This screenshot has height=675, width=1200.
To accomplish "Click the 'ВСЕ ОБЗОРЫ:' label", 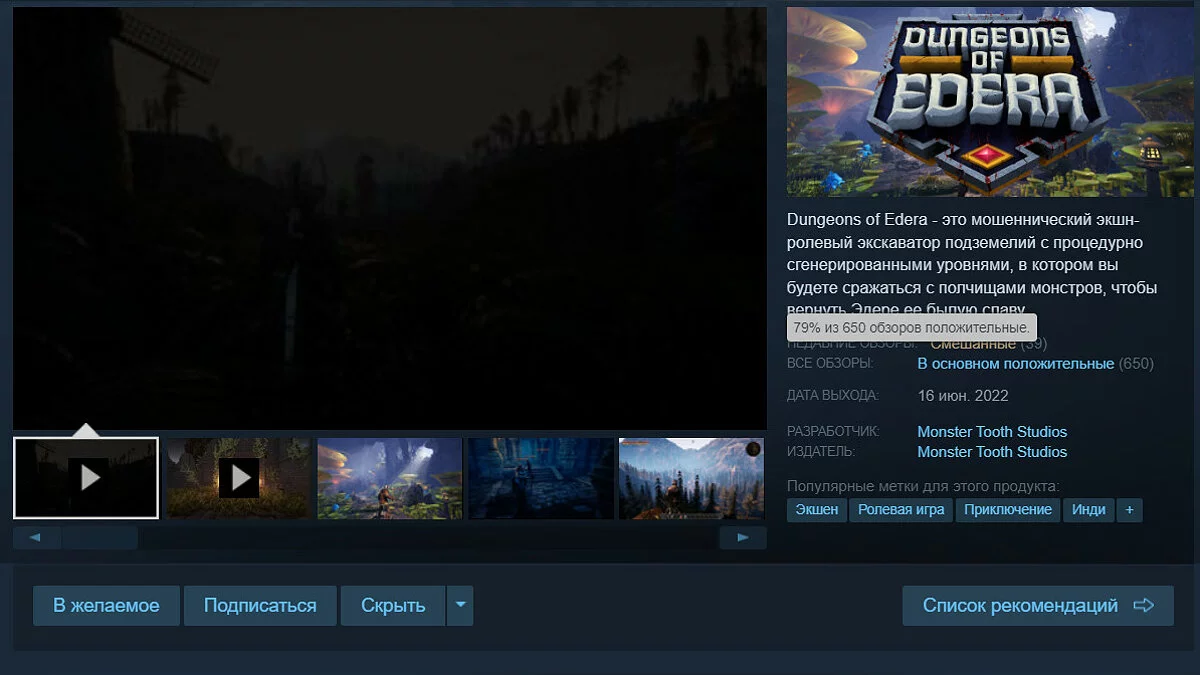I will click(830, 363).
